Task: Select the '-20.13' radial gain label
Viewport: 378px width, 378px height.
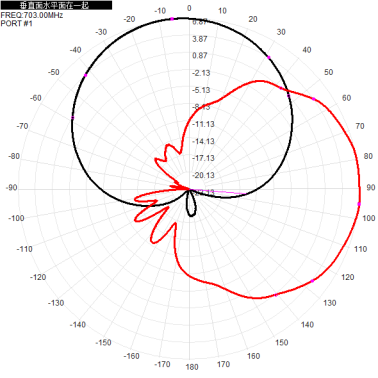Action: tap(203, 175)
